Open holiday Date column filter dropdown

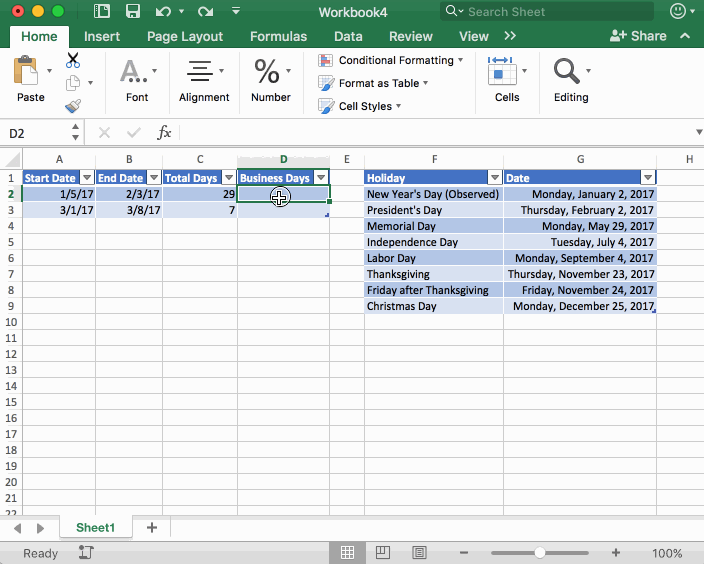point(648,178)
